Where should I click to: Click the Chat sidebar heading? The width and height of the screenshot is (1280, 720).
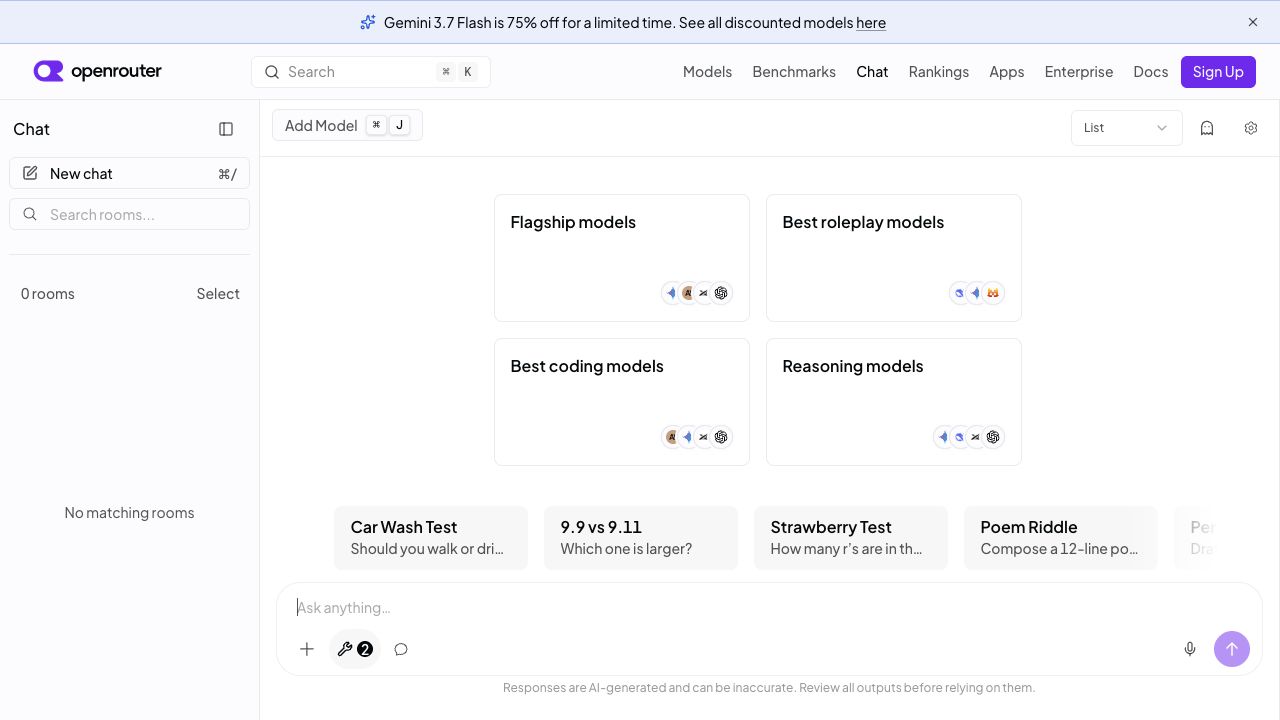31,129
